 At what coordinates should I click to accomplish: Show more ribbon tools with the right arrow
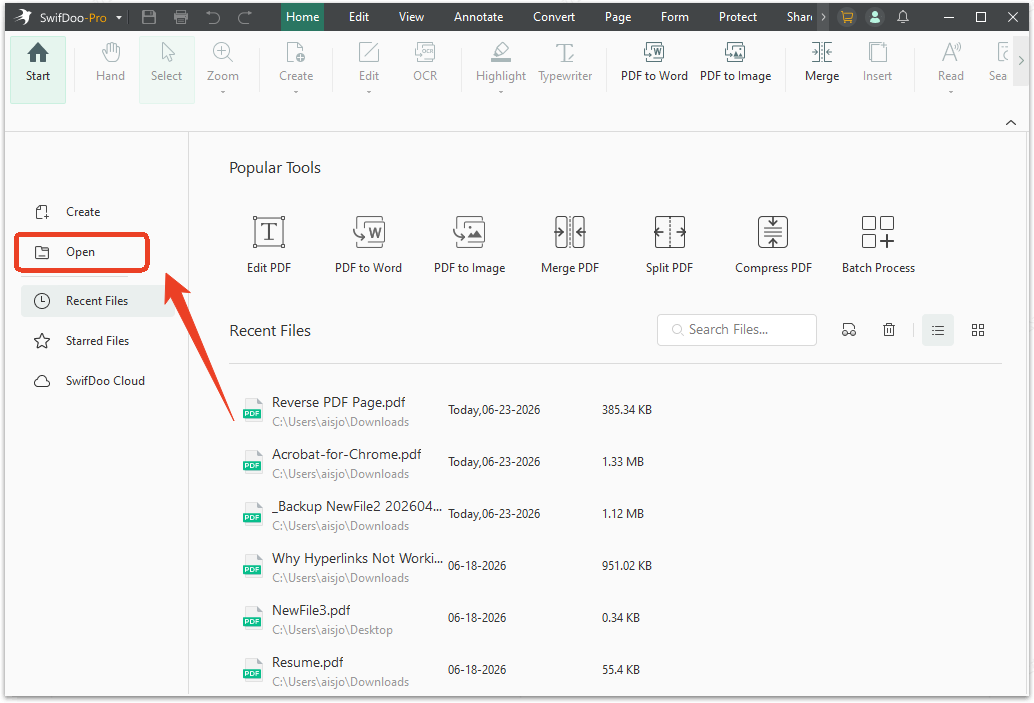(1021, 61)
